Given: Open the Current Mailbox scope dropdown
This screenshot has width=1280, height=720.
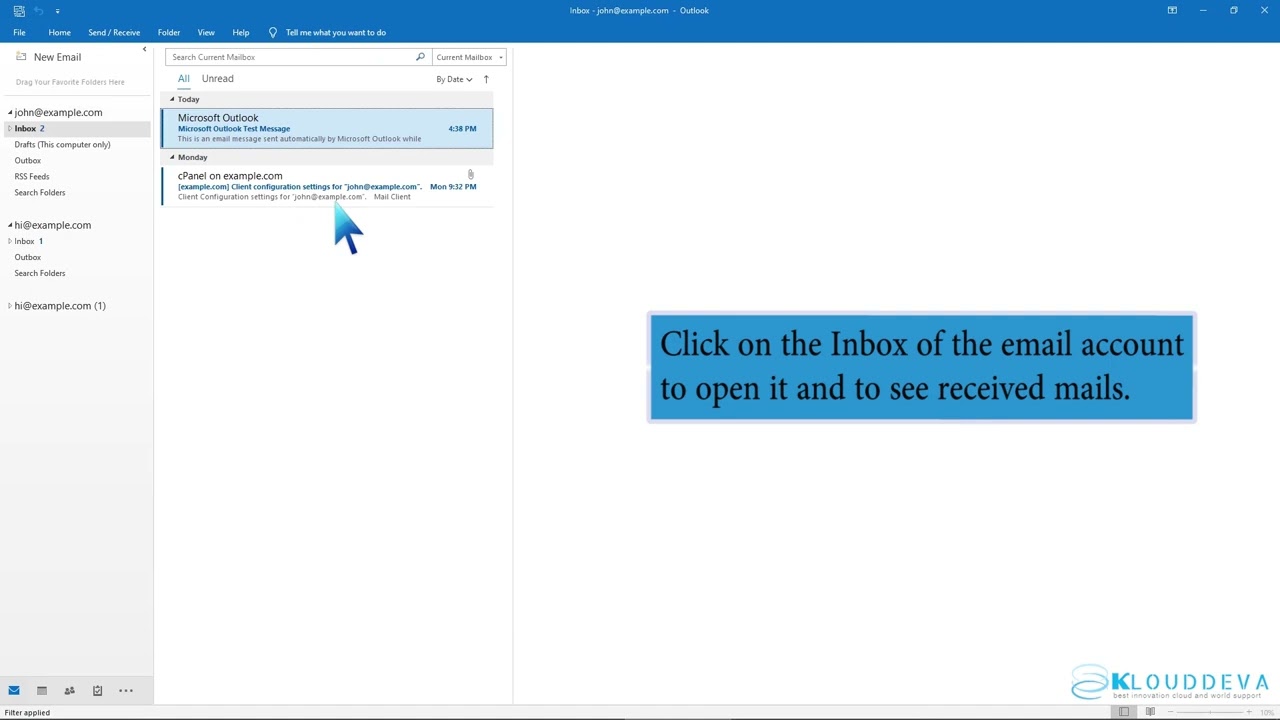Looking at the screenshot, I should 469,57.
